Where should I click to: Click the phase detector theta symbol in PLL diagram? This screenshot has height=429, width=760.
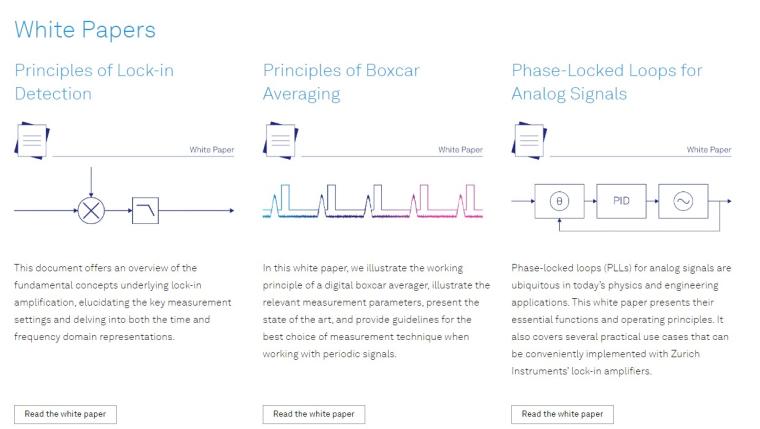click(559, 201)
